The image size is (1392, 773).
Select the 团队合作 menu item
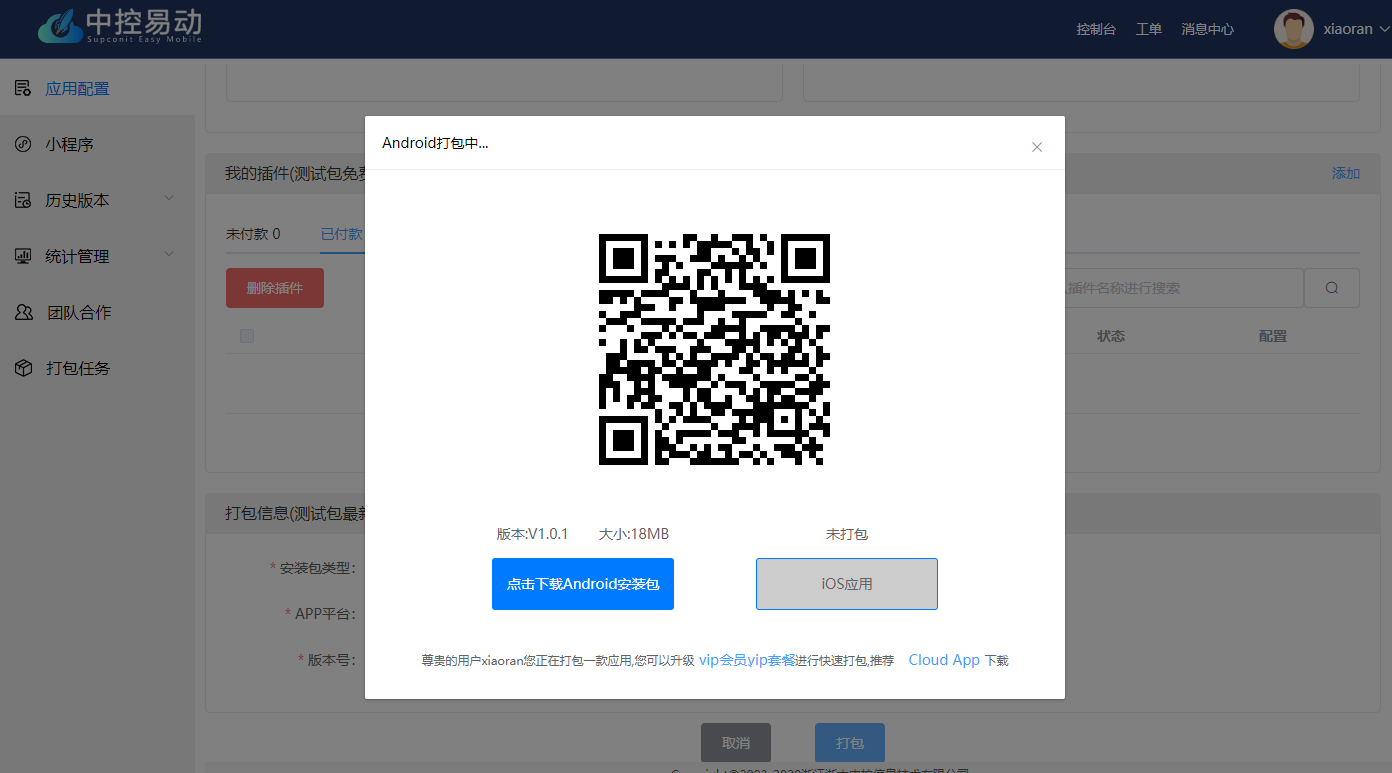[97, 312]
